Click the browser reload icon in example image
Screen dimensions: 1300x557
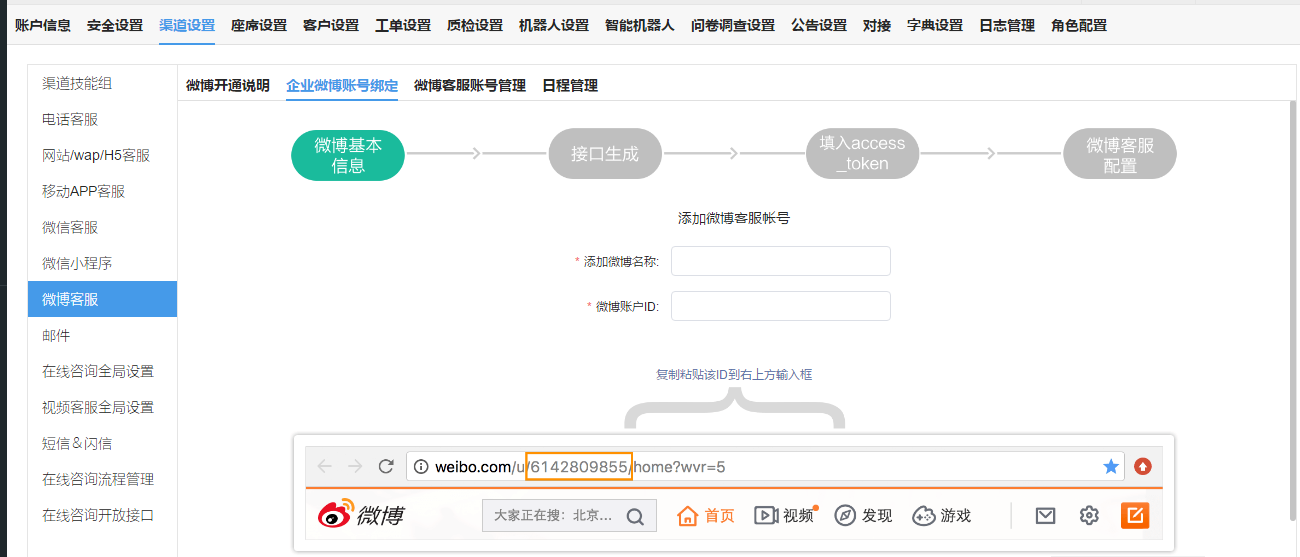pyautogui.click(x=386, y=466)
